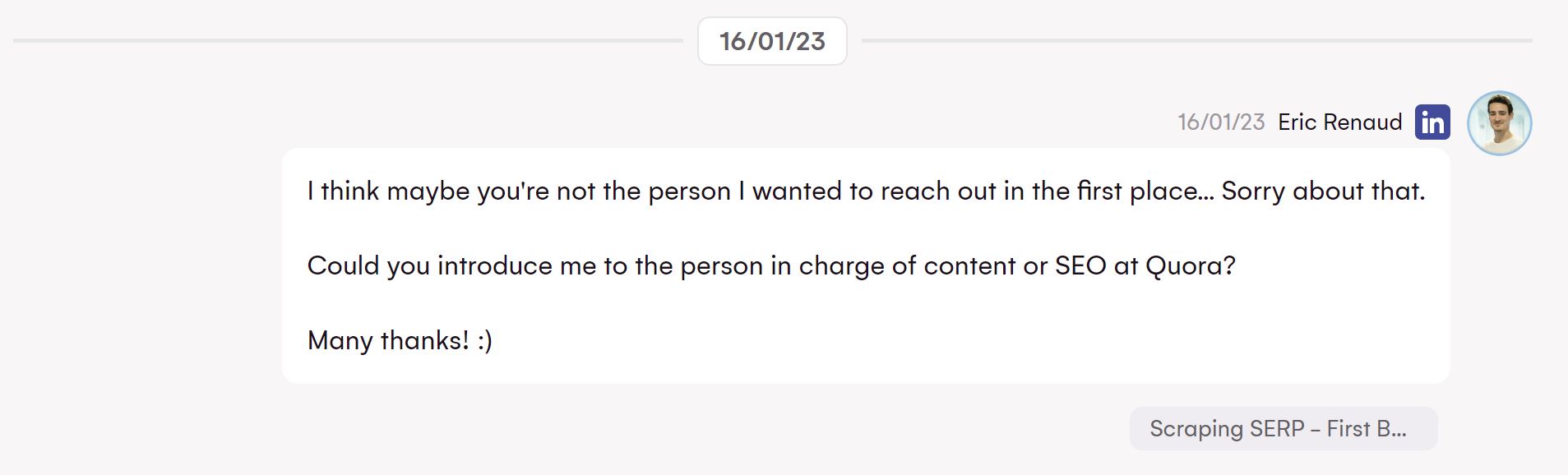1568x475 pixels.
Task: Click the horizontal divider right of the date badge
Action: click(x=1196, y=40)
